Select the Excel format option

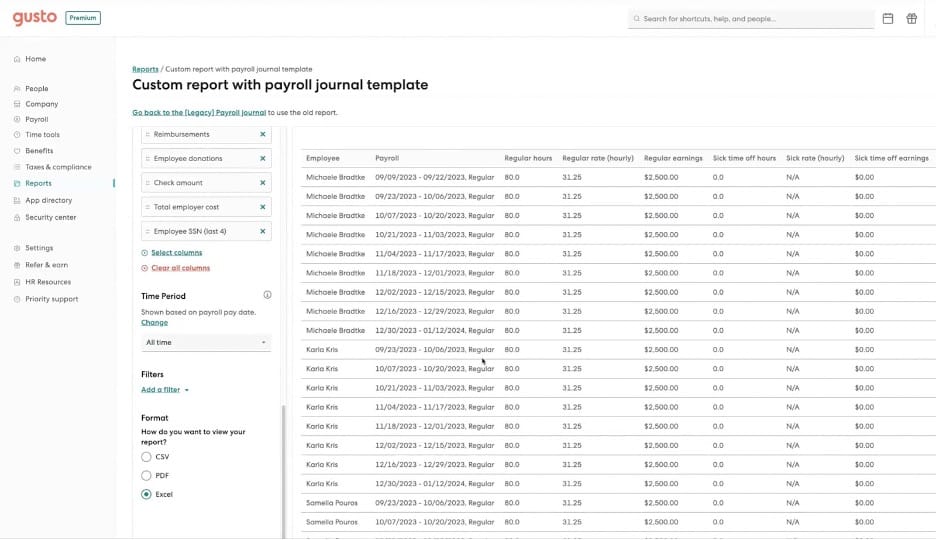[x=147, y=494]
